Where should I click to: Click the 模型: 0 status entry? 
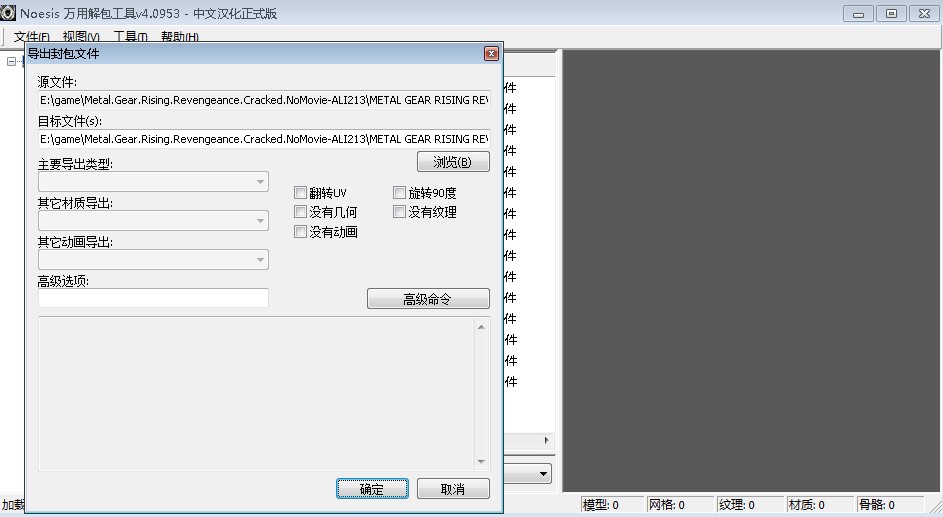(610, 505)
